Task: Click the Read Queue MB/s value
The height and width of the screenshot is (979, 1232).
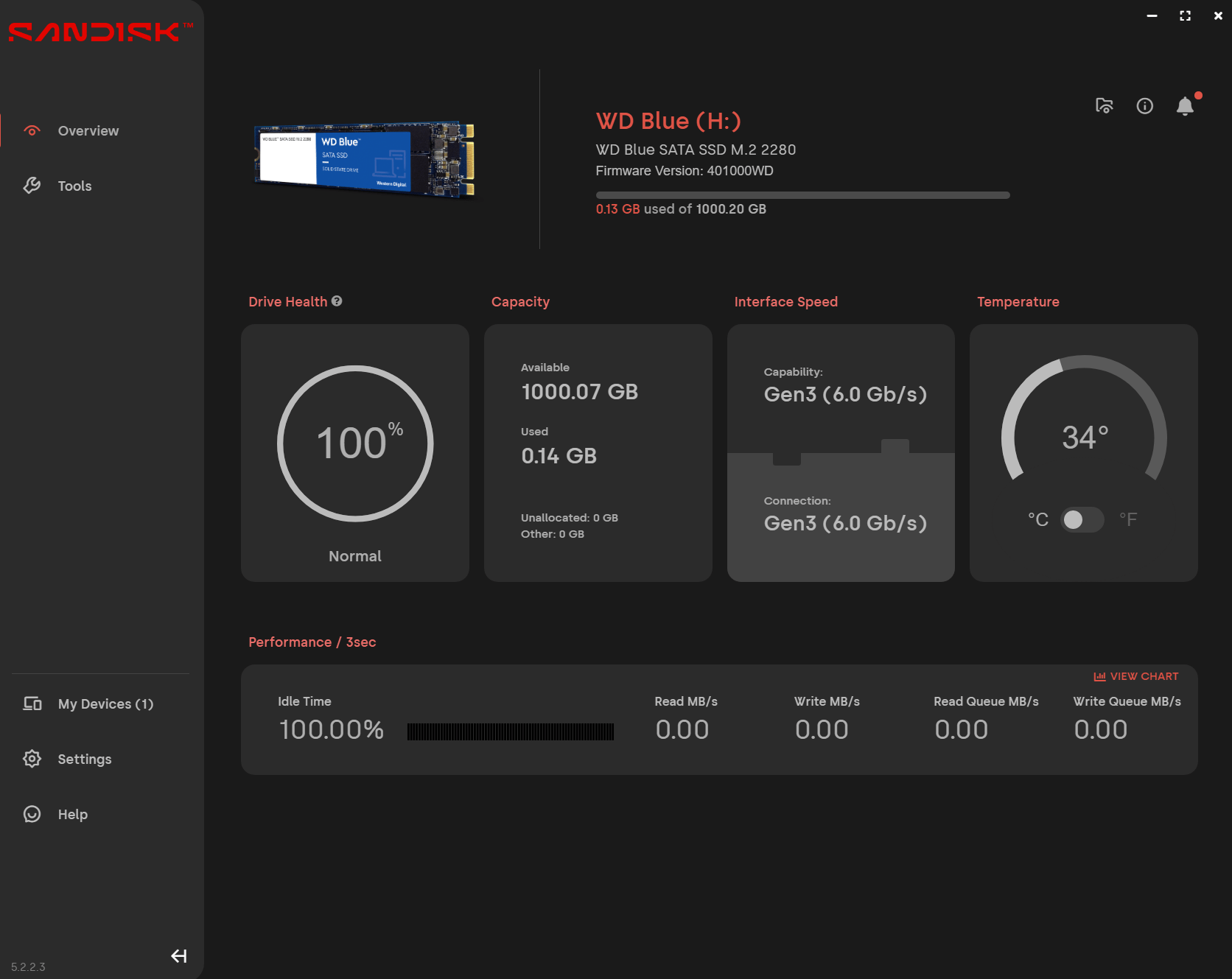Action: pos(961,729)
